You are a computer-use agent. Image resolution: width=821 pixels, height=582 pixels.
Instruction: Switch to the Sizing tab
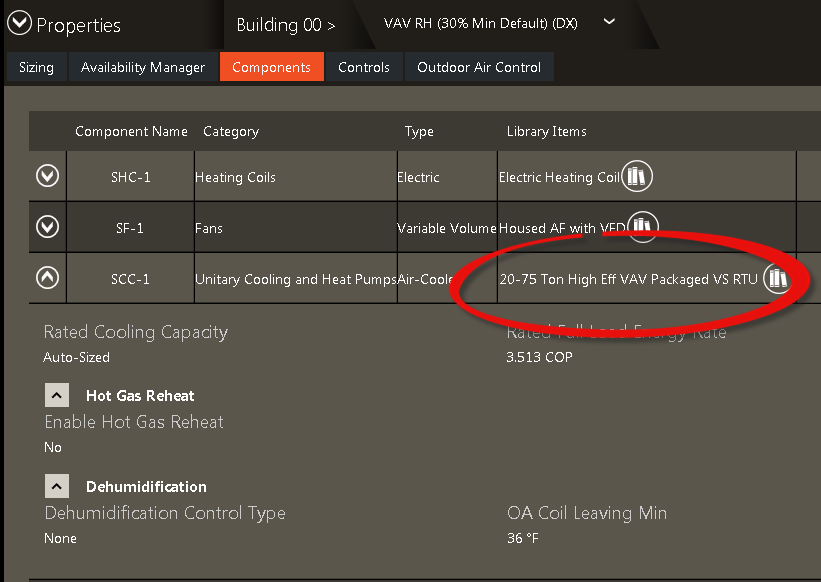coord(37,67)
